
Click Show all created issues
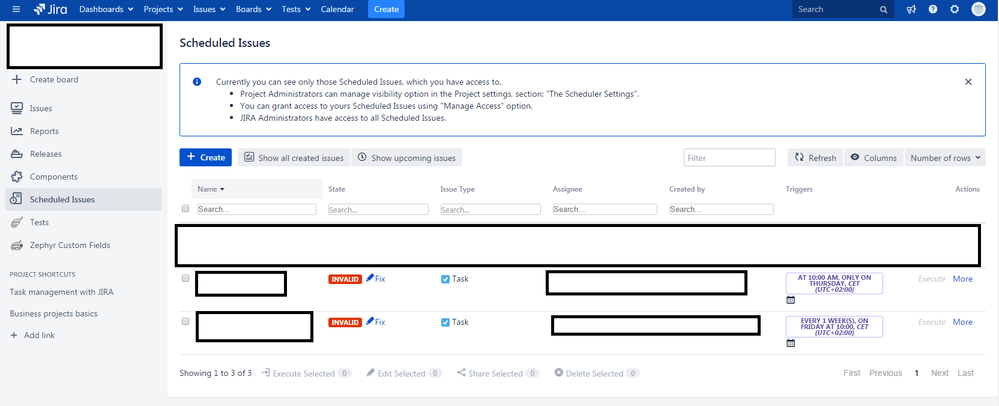point(294,157)
